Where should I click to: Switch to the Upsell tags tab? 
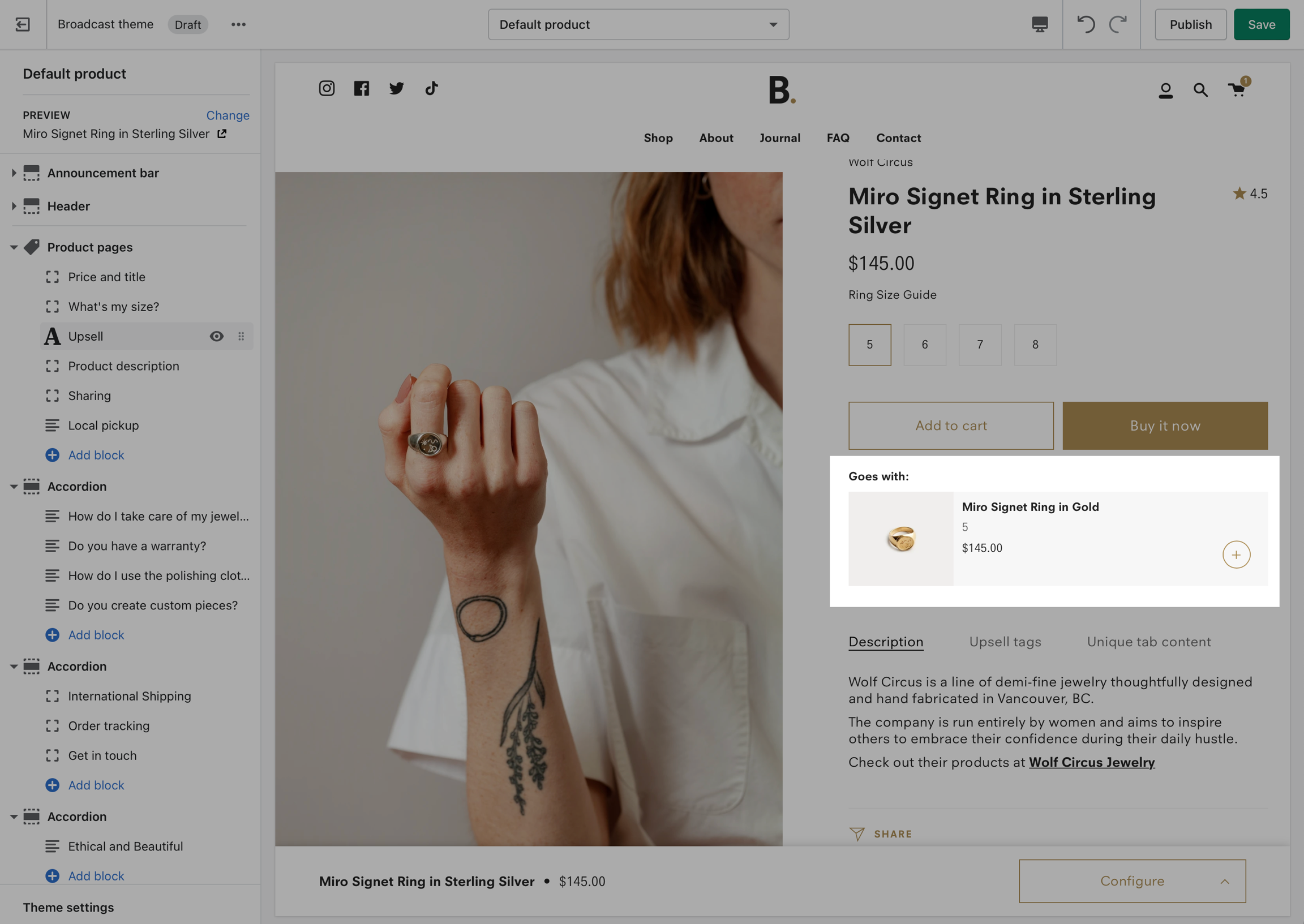point(1005,642)
